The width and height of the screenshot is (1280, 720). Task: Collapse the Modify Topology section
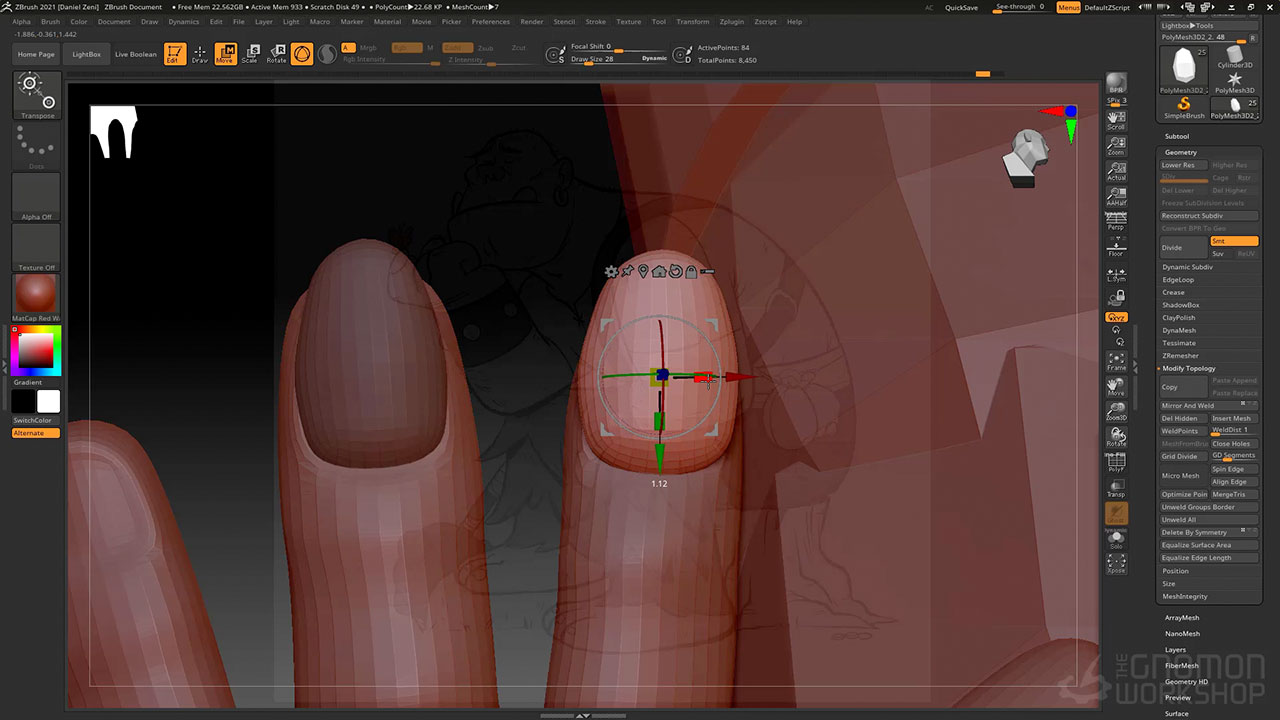click(1188, 369)
